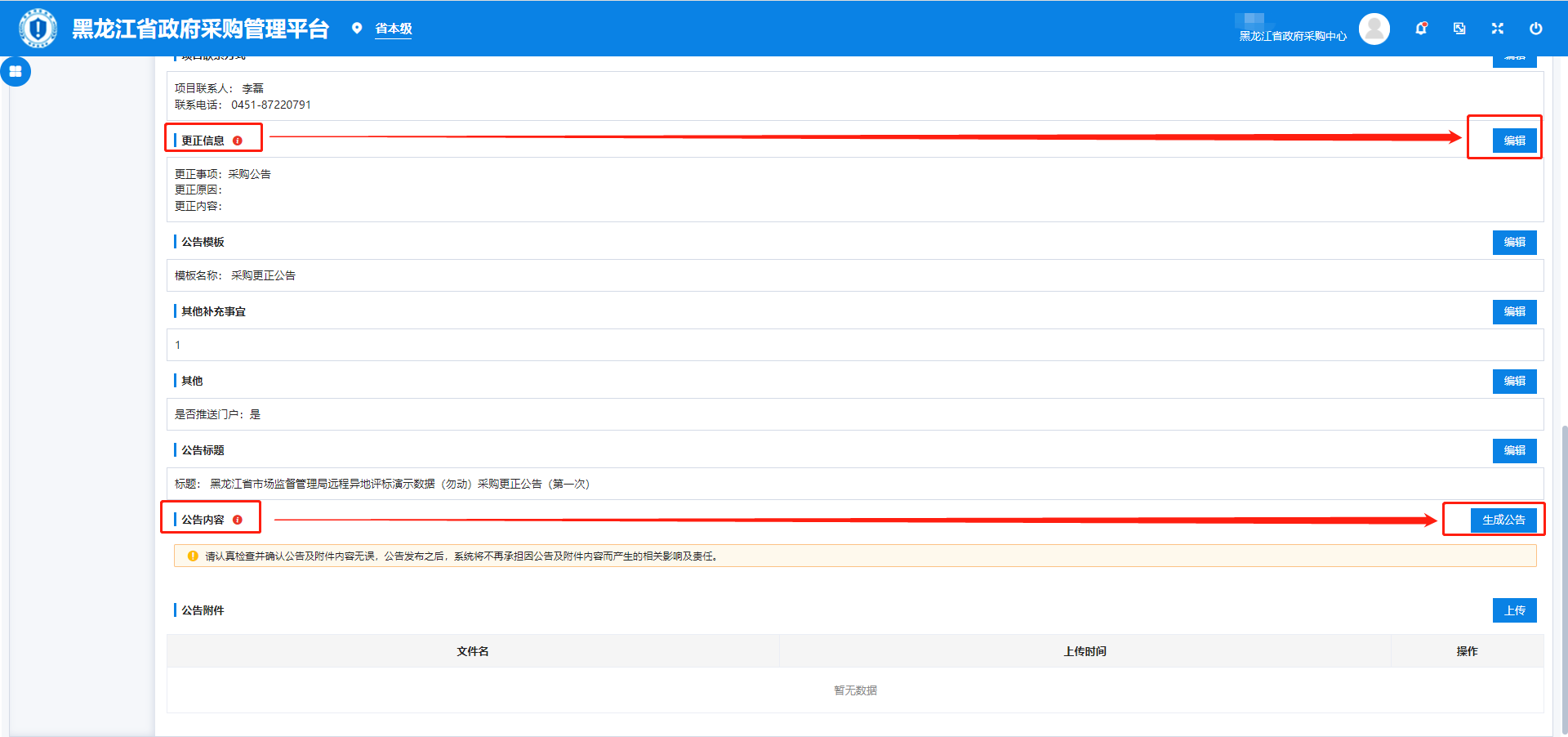Click the 项目联系人 李磊 text

219,88
